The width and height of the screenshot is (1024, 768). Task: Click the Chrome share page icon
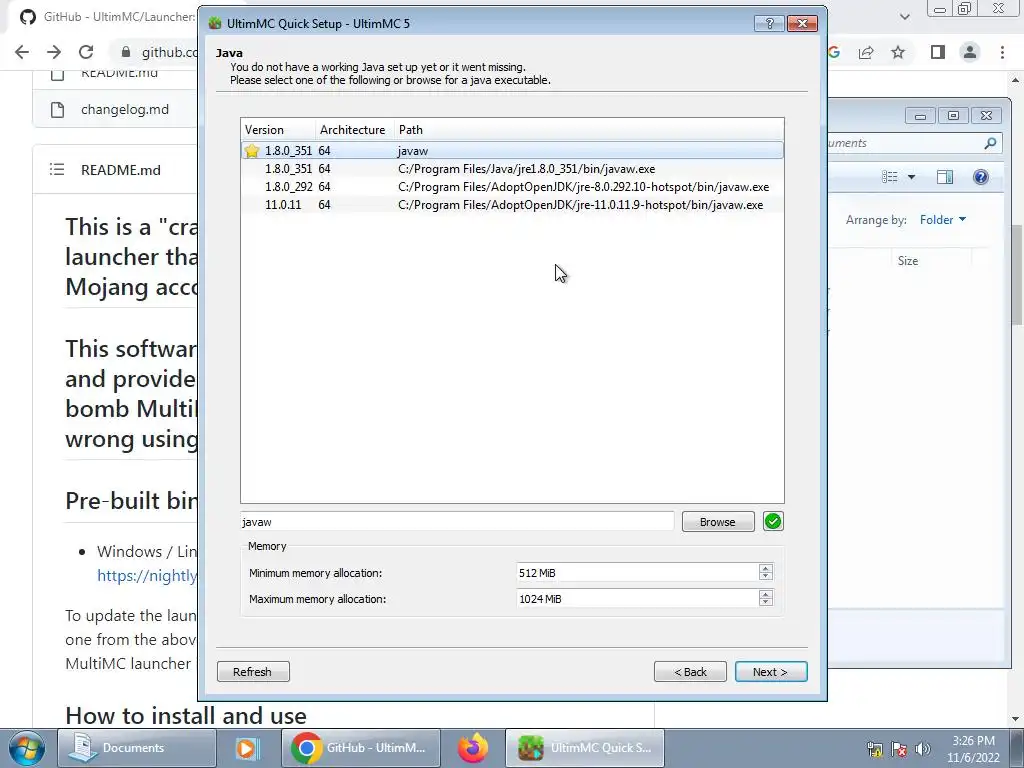(x=866, y=52)
